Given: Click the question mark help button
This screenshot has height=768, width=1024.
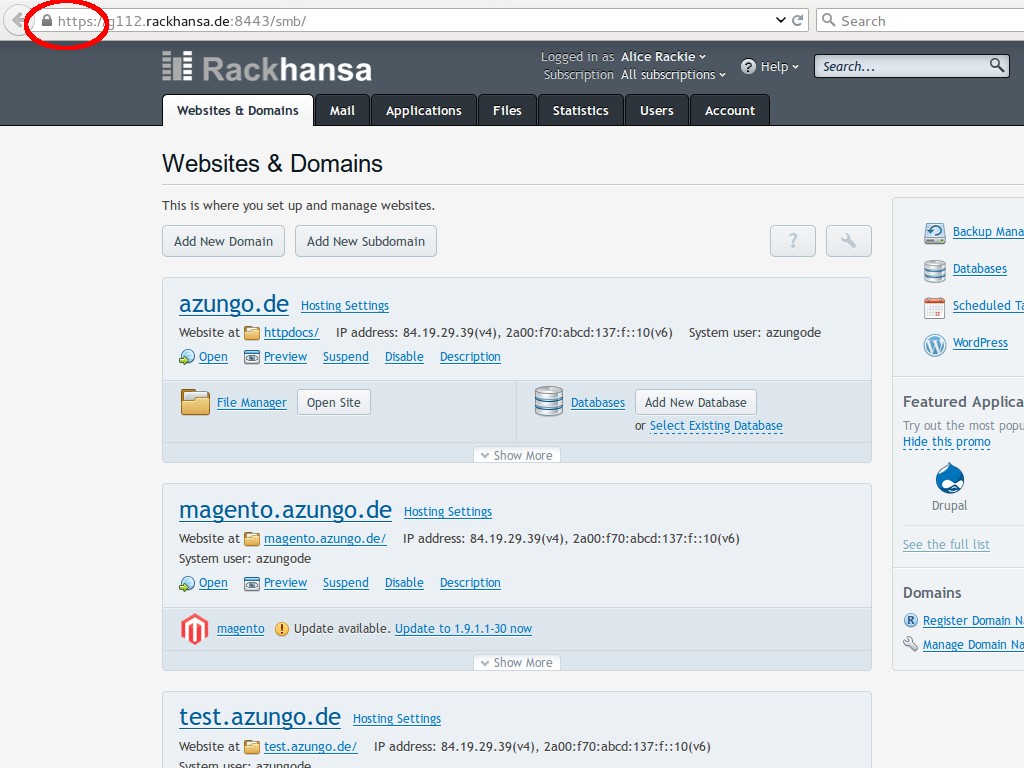Looking at the screenshot, I should coord(793,241).
